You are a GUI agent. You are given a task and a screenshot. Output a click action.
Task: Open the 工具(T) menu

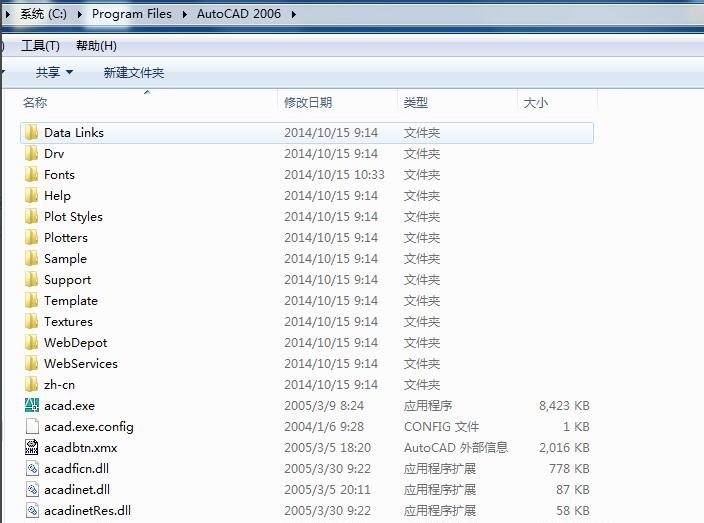pyautogui.click(x=40, y=46)
